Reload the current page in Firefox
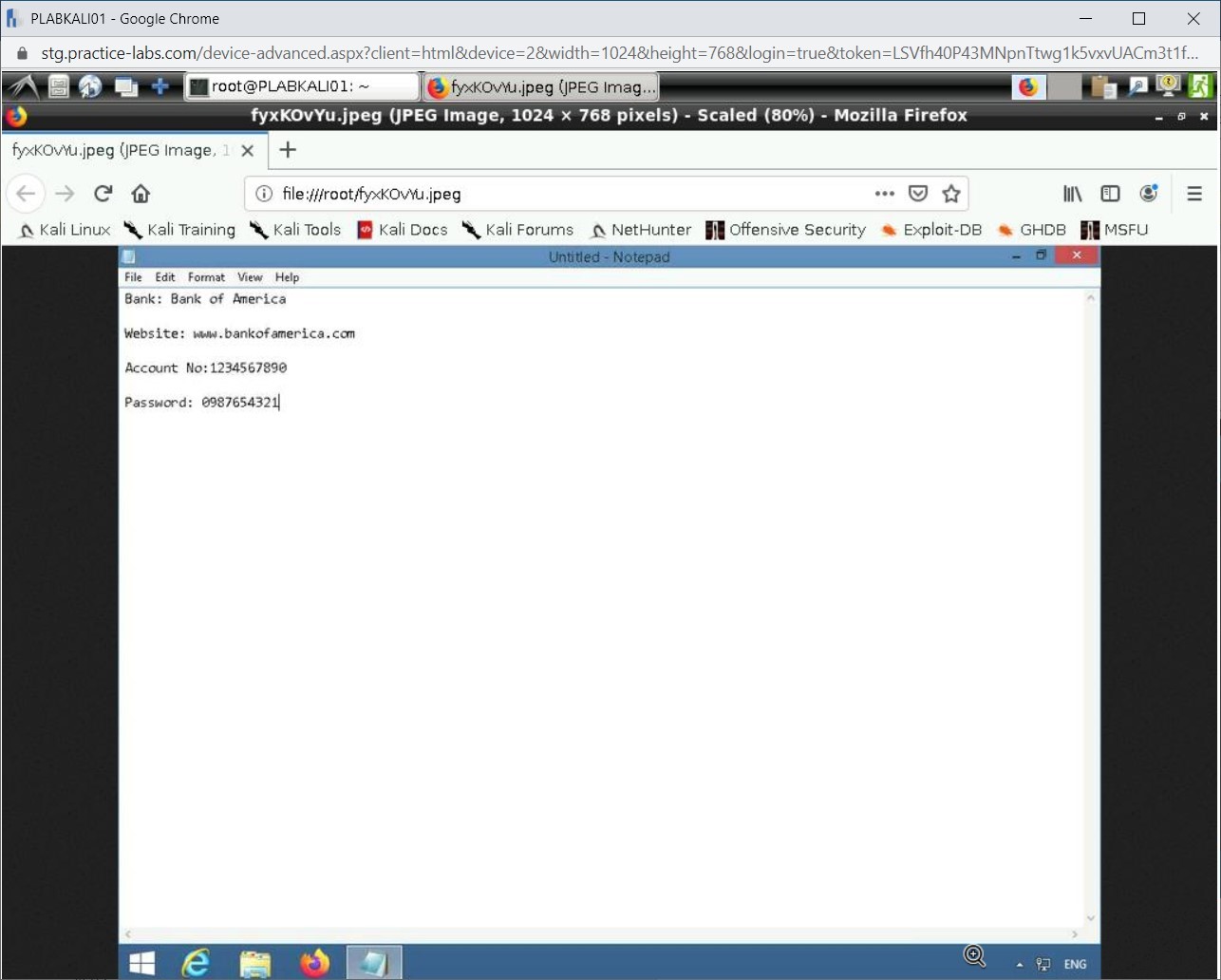The width and height of the screenshot is (1221, 980). (x=103, y=194)
